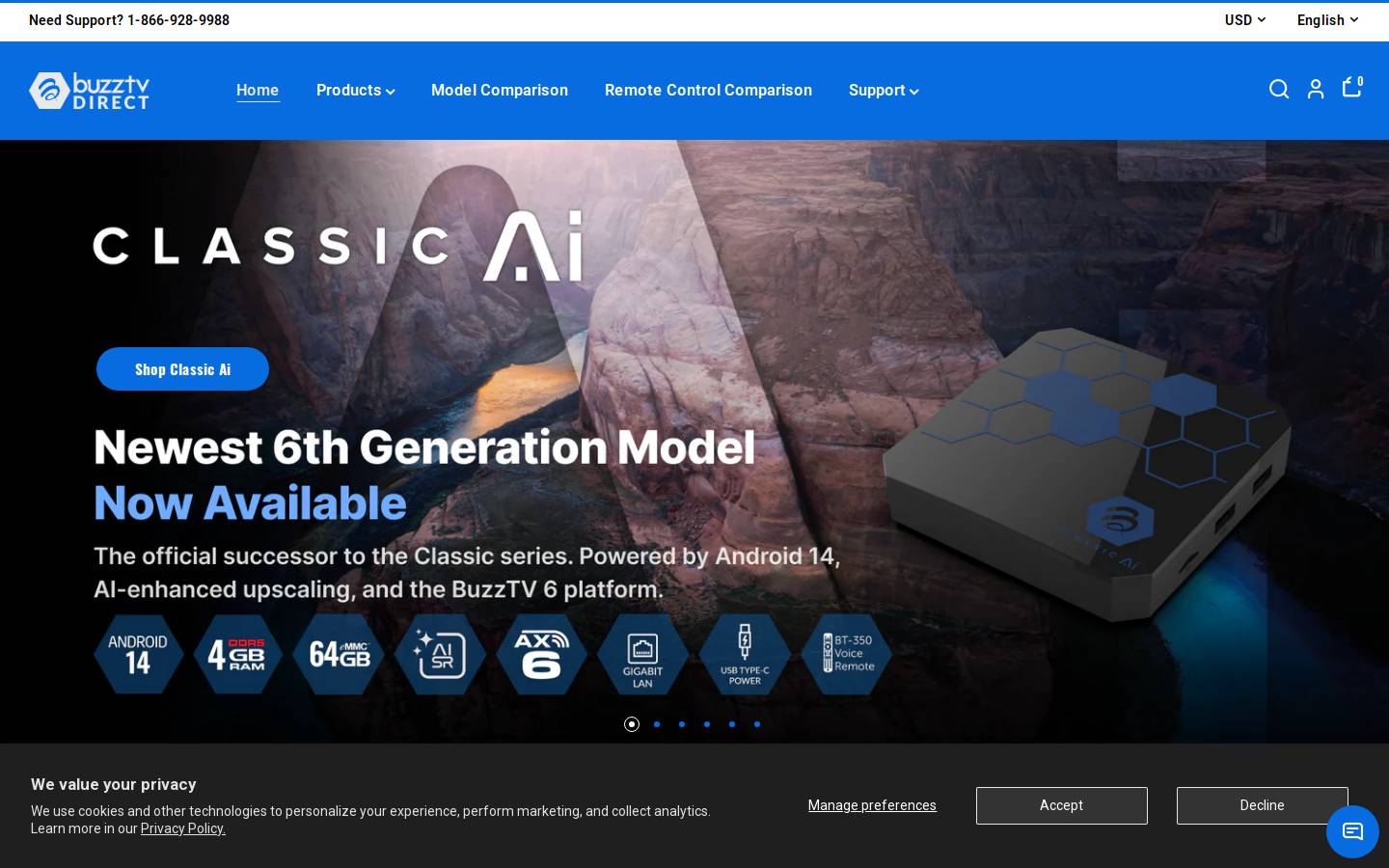
Task: Go to the Home nav link
Action: click(258, 90)
